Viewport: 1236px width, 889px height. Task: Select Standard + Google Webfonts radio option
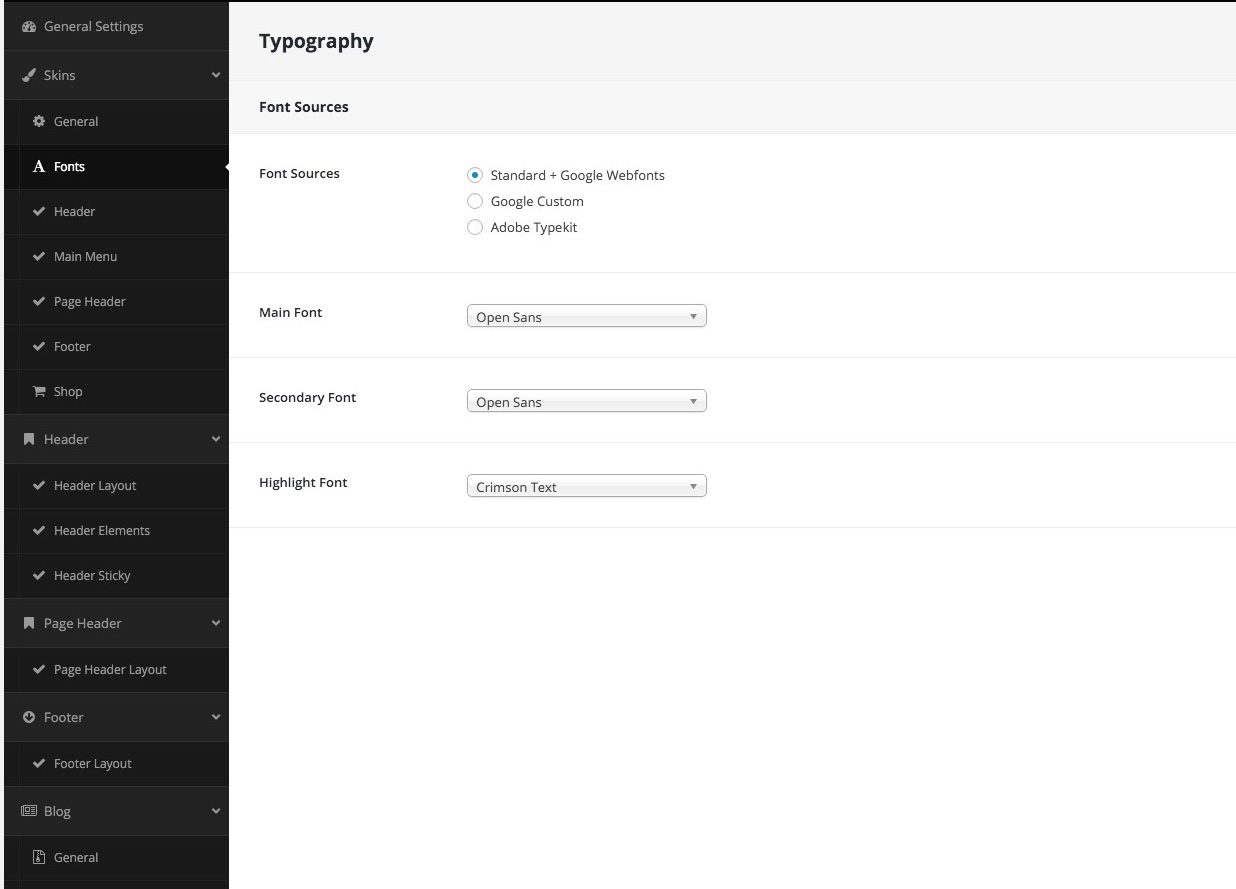pyautogui.click(x=475, y=175)
